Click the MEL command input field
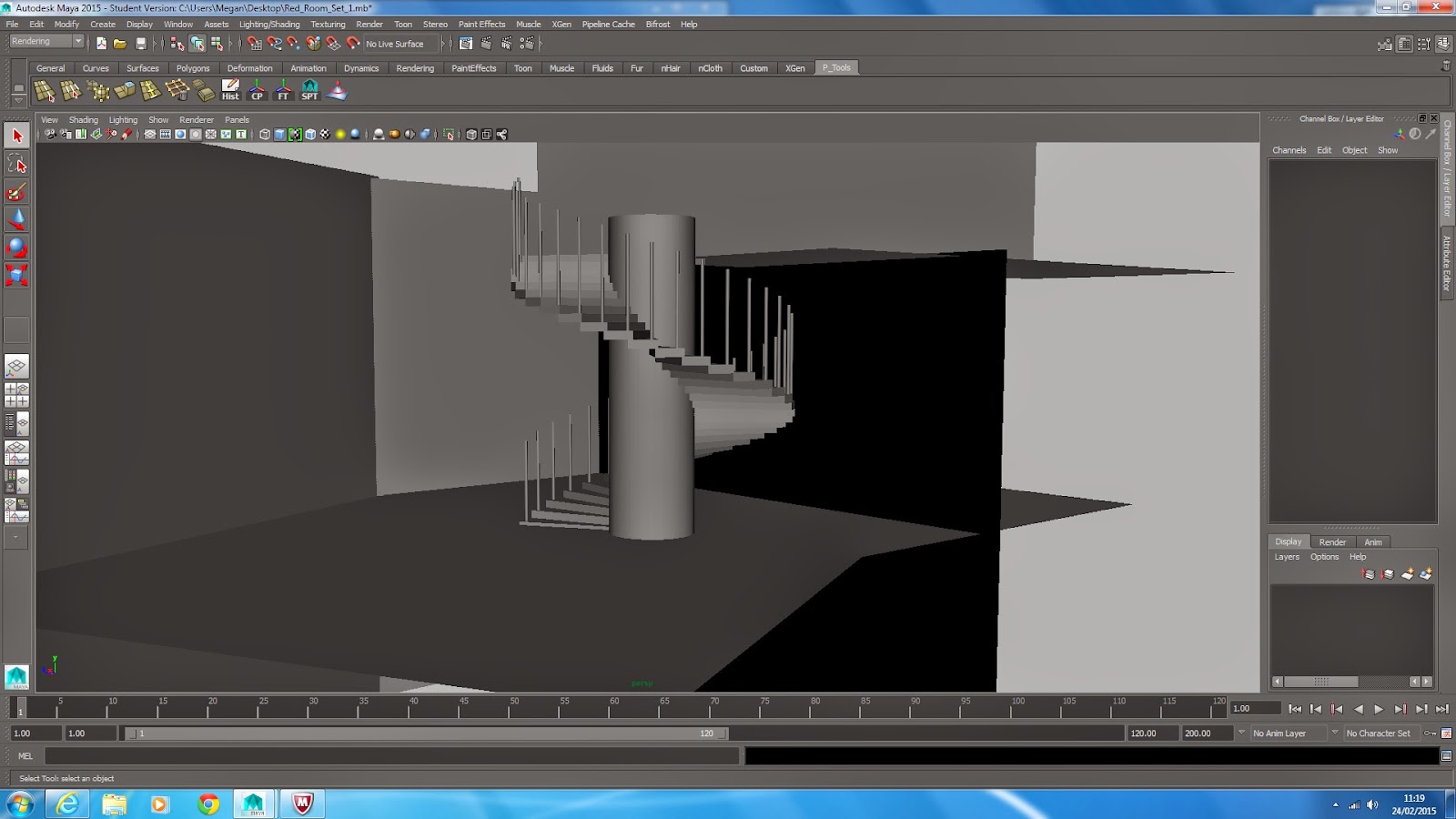 pos(391,756)
